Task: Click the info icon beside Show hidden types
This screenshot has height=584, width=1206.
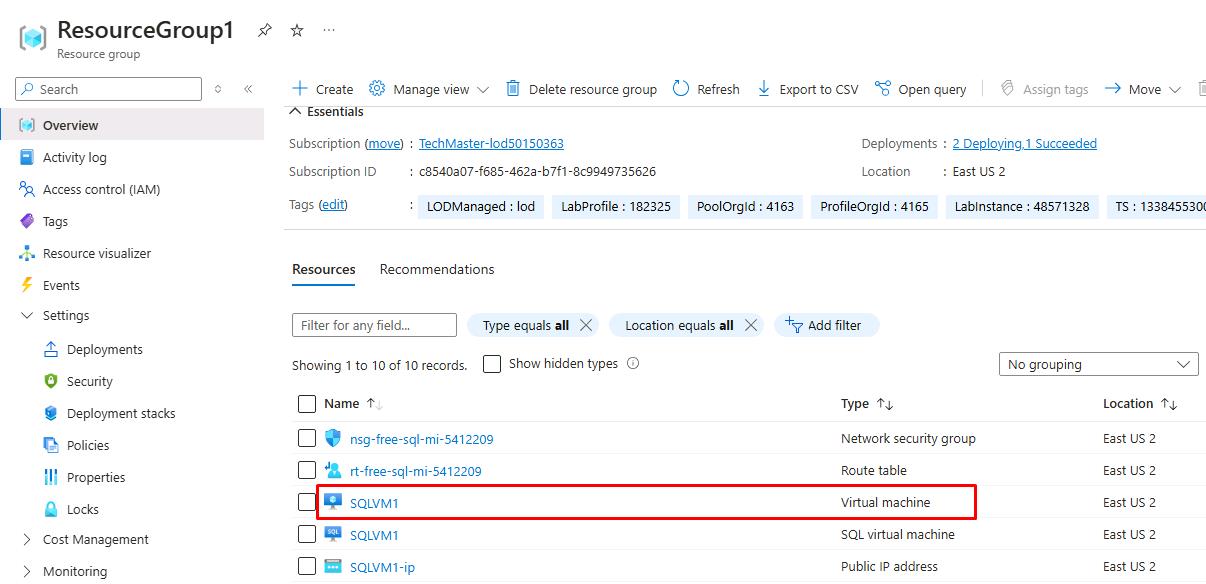Action: coord(633,363)
